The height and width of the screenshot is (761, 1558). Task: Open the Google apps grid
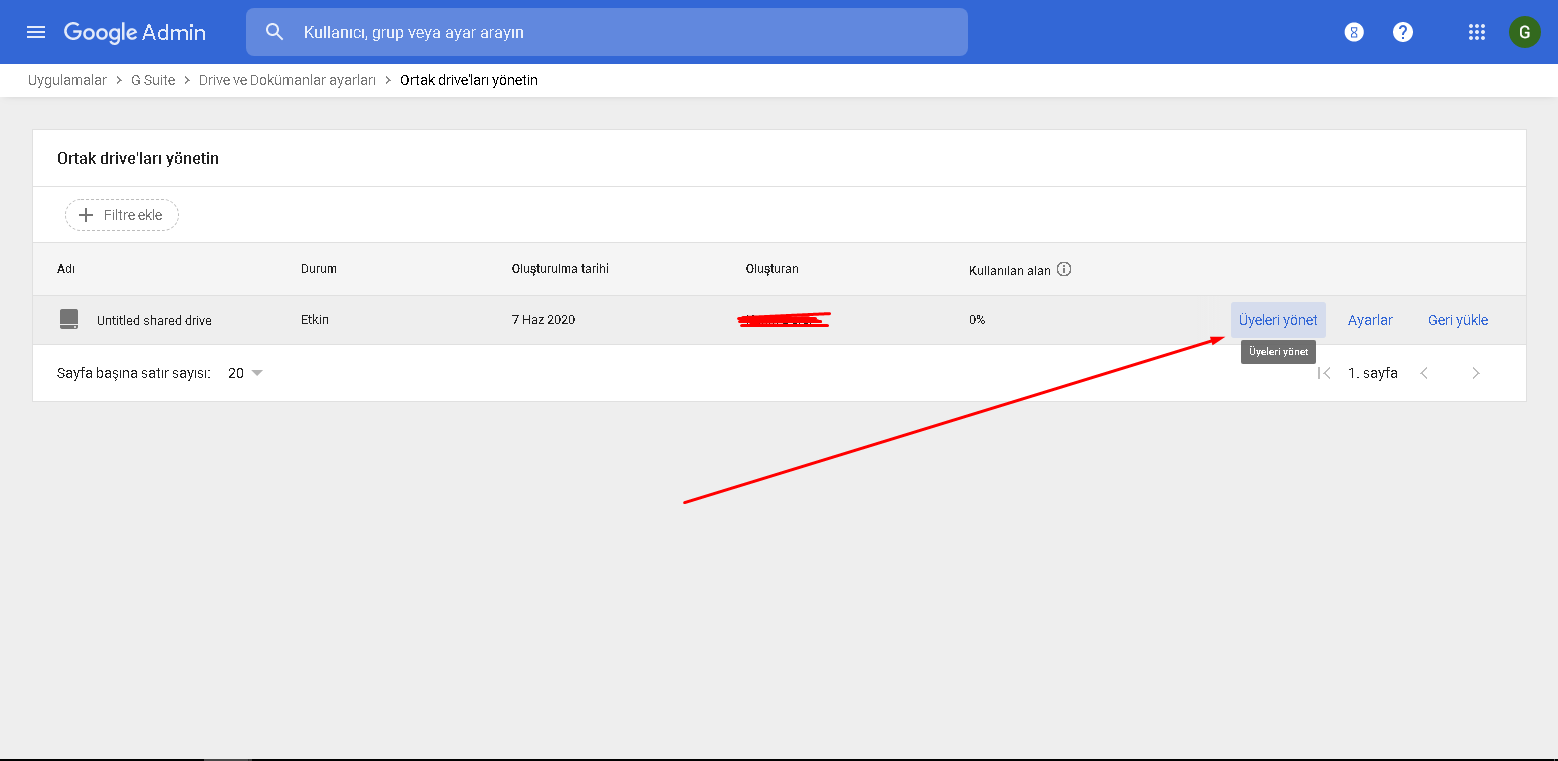click(1477, 32)
